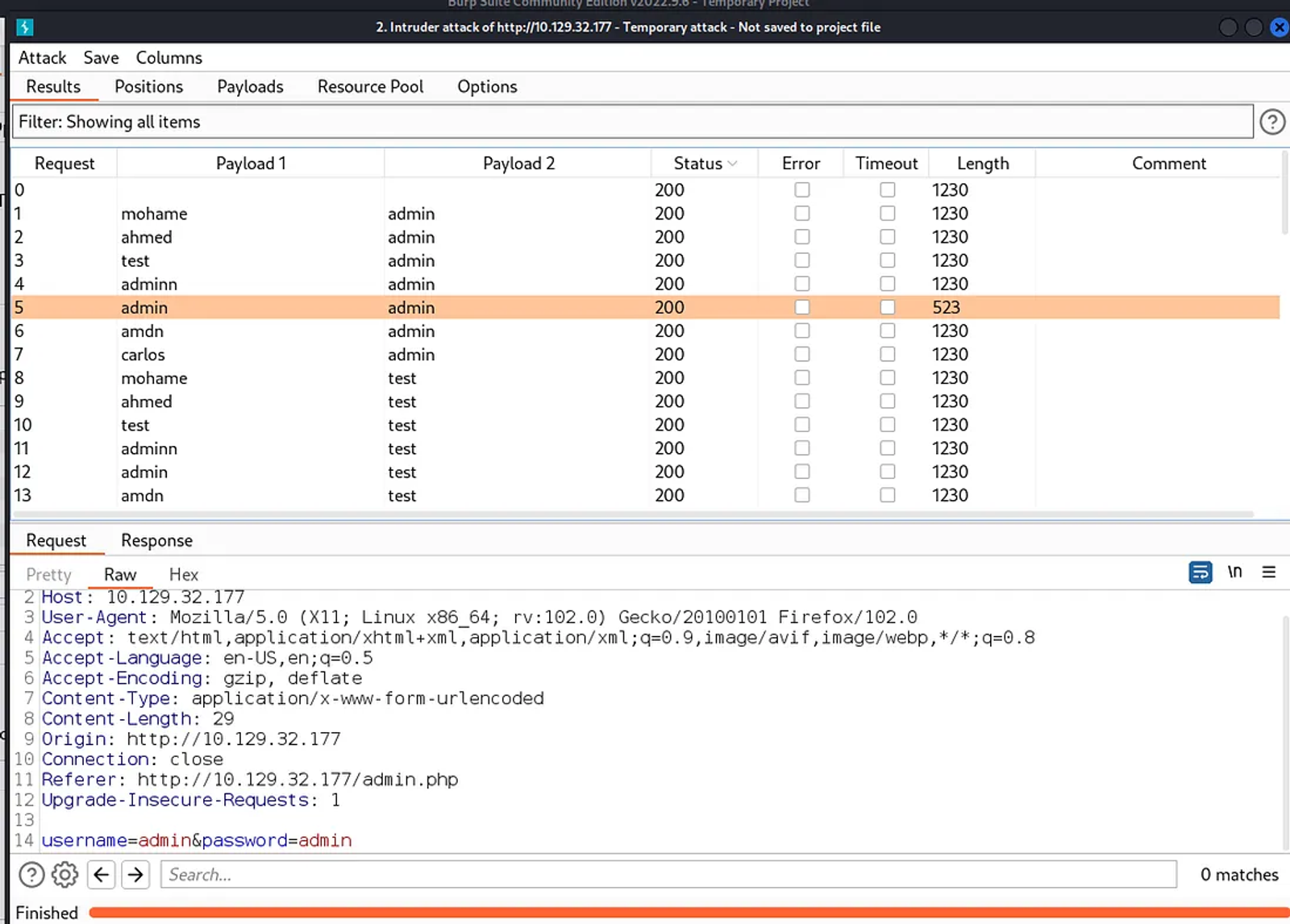Open the Columns menu
Screen dimensions: 1290x924
[169, 58]
